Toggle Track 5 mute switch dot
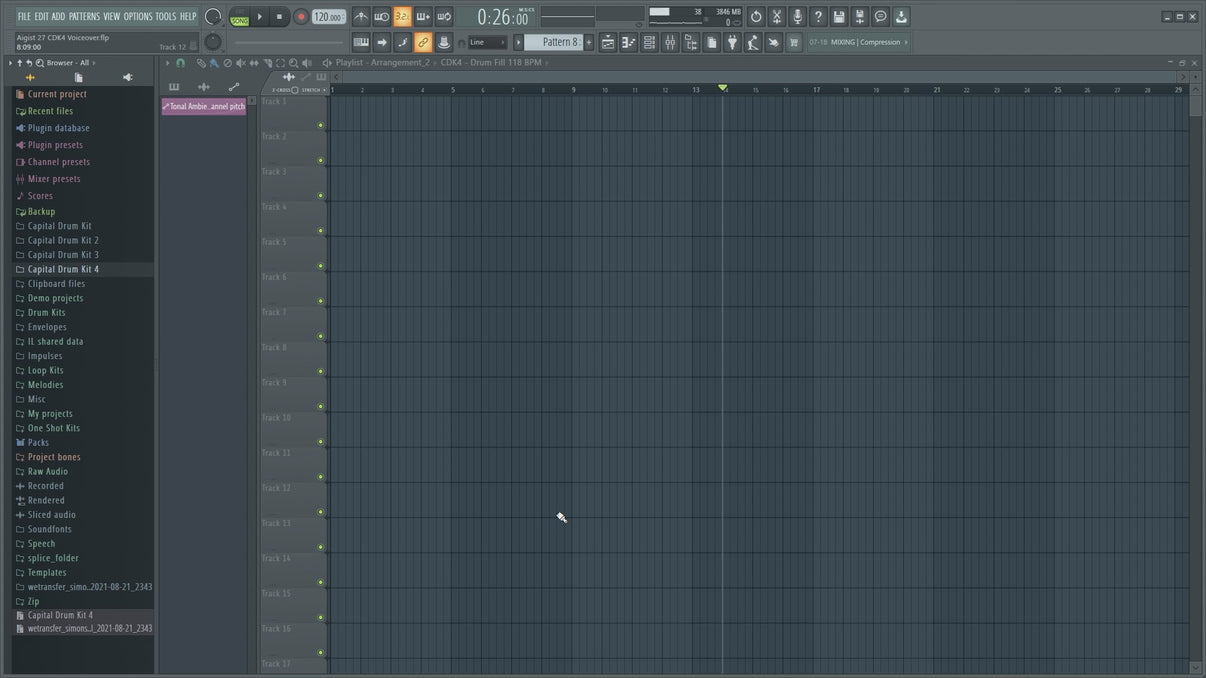This screenshot has width=1206, height=678. click(x=321, y=266)
